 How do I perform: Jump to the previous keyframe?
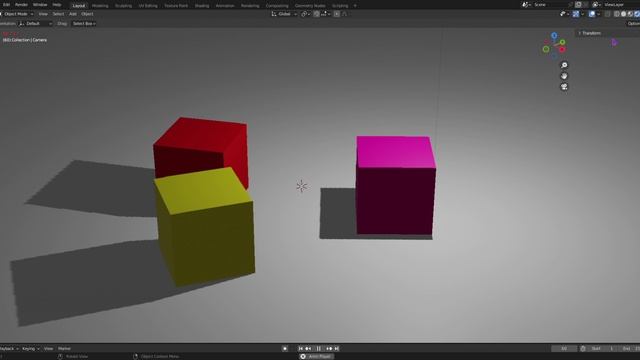coord(309,349)
